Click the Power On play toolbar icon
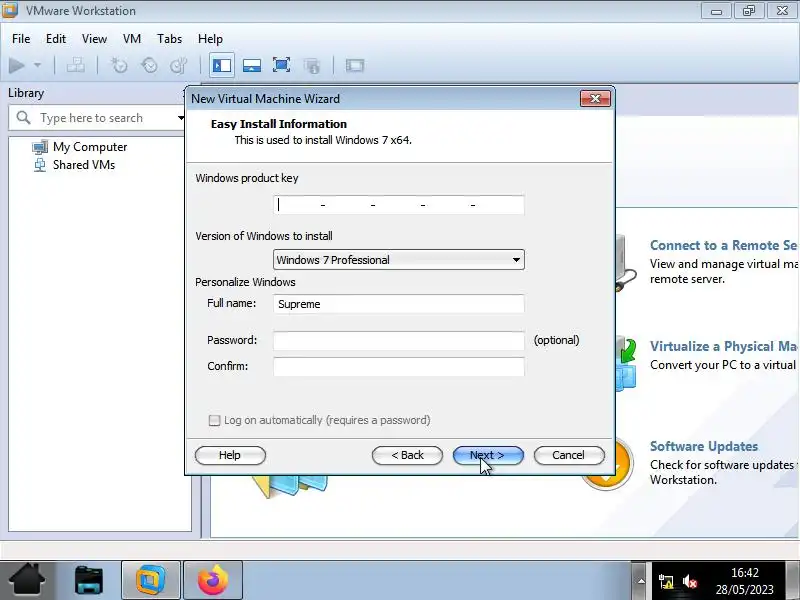Screen dimensions: 800x600 (16, 65)
